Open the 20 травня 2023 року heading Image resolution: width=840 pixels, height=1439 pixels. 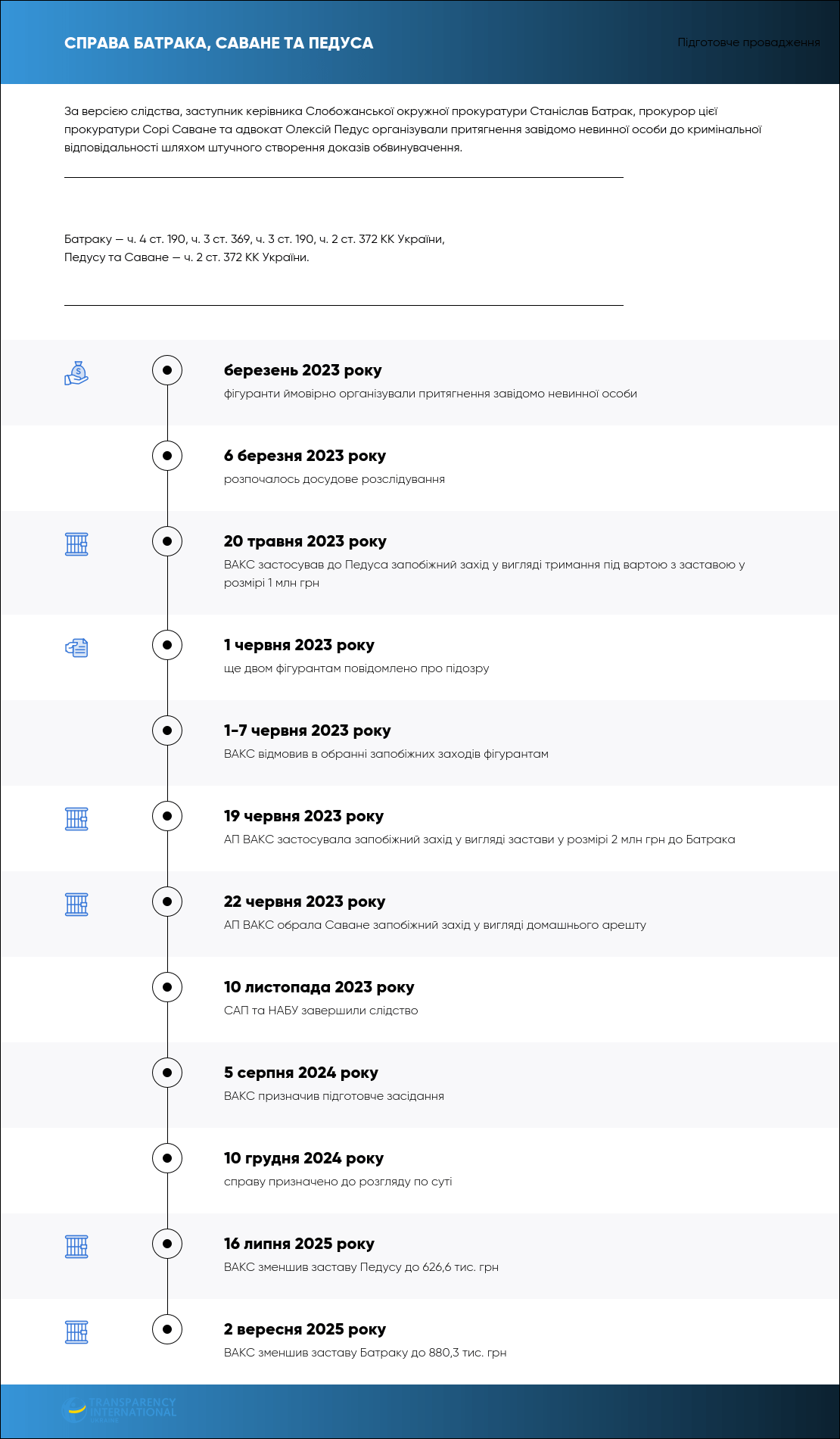click(305, 541)
